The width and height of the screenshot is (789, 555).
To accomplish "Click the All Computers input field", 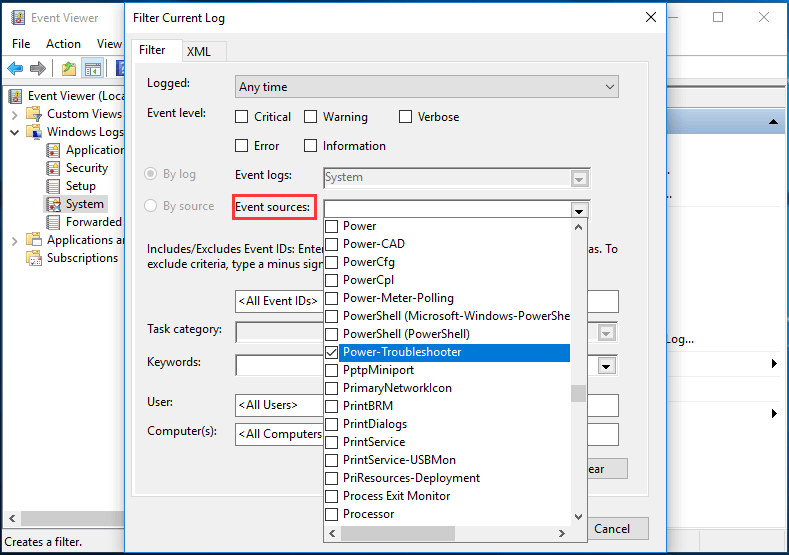I will [278, 434].
